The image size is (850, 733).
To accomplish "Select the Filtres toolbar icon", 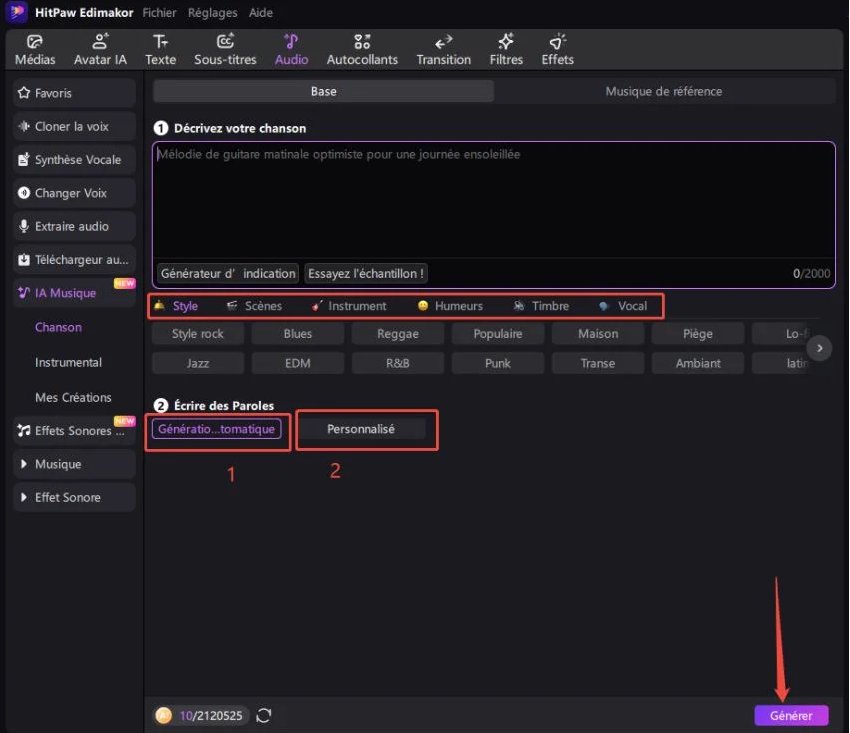I will click(x=506, y=49).
